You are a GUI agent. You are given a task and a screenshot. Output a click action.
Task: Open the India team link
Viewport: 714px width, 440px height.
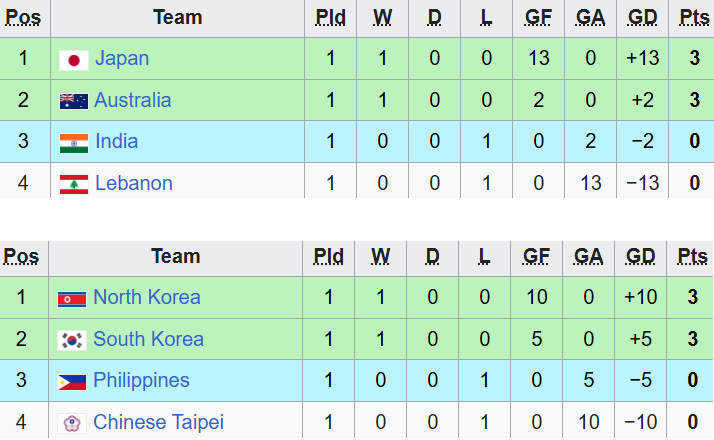tap(117, 141)
